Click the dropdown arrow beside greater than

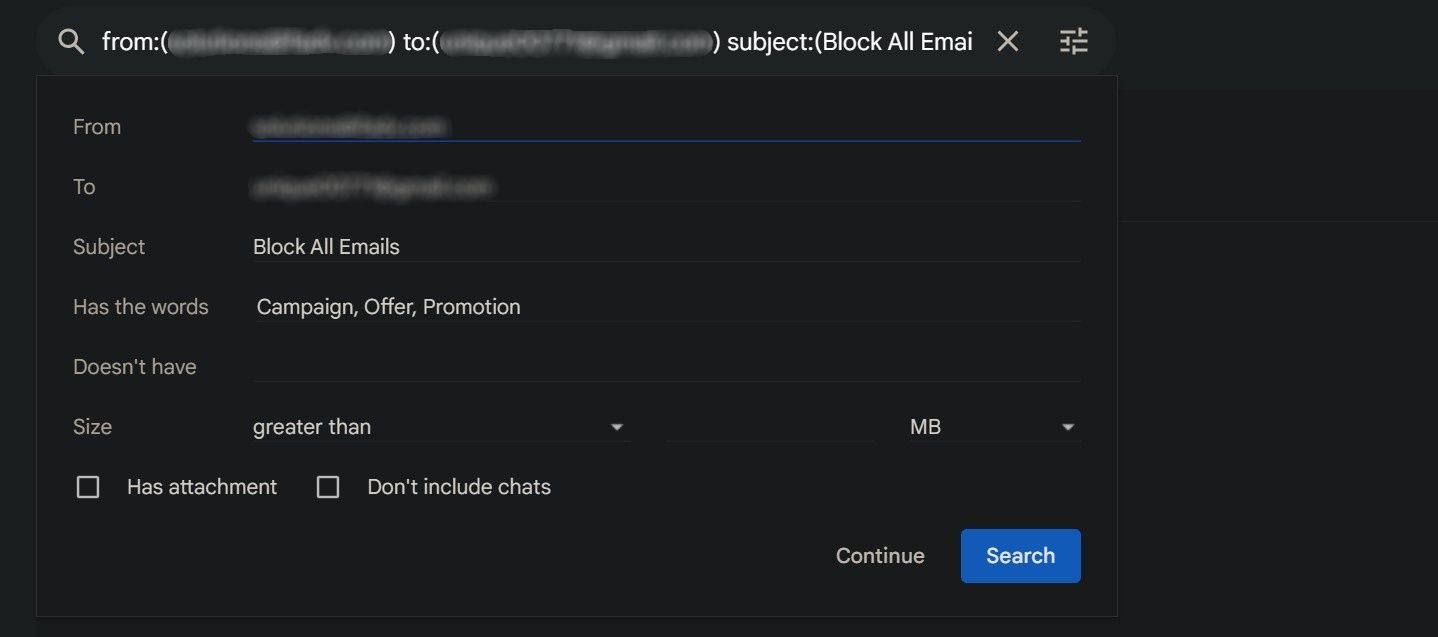617,426
